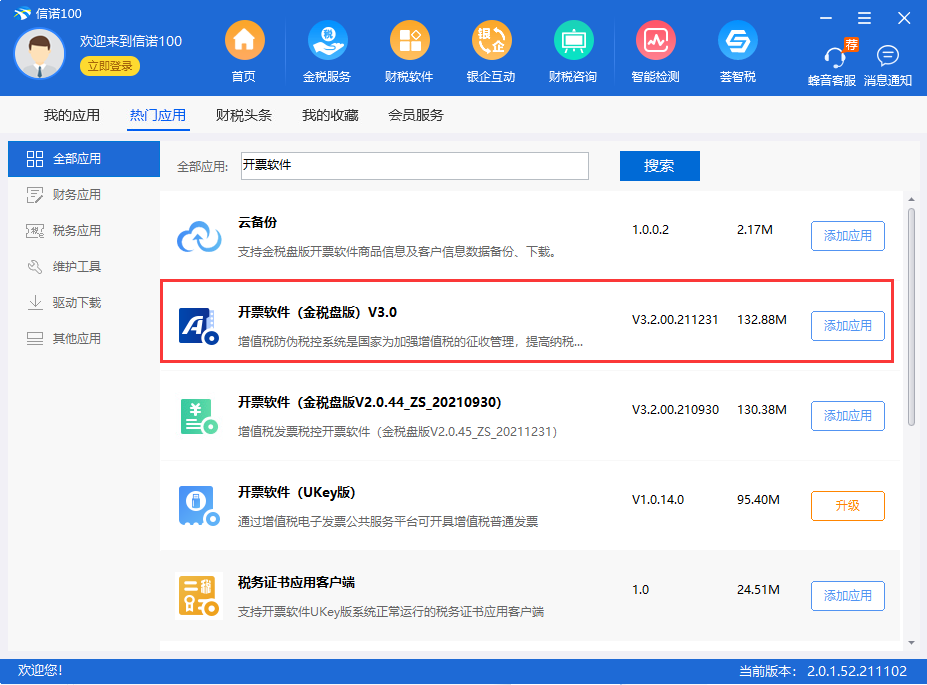Open the 财税软件 icon
This screenshot has height=685, width=927.
pos(409,40)
